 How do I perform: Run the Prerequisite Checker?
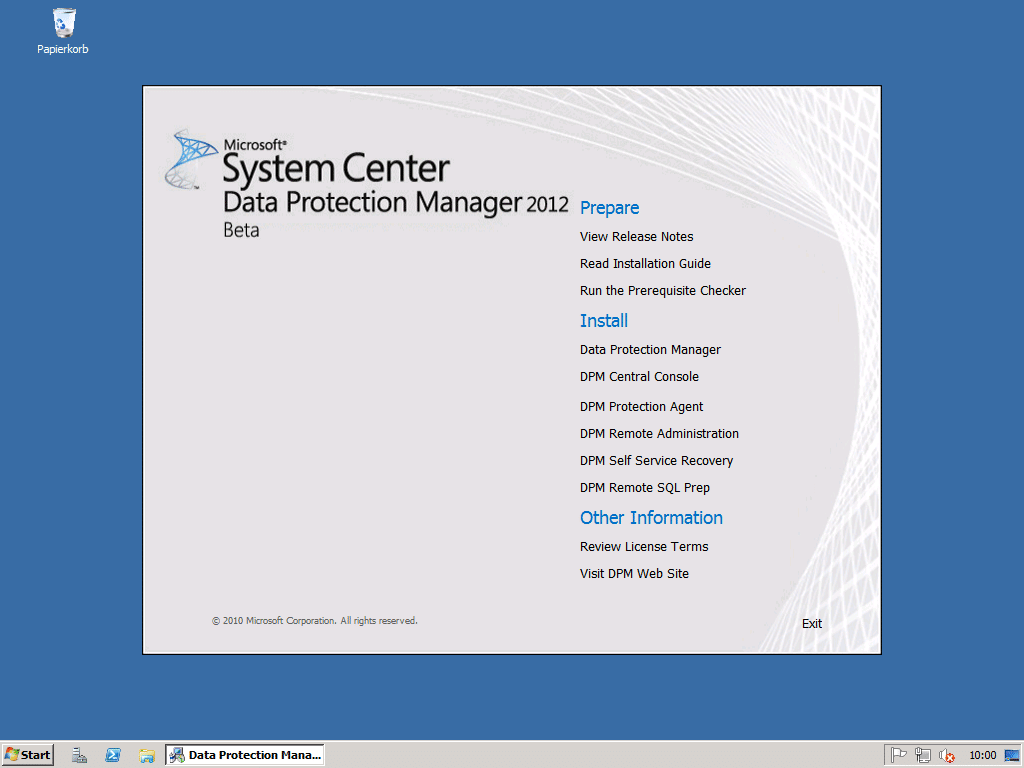point(662,291)
